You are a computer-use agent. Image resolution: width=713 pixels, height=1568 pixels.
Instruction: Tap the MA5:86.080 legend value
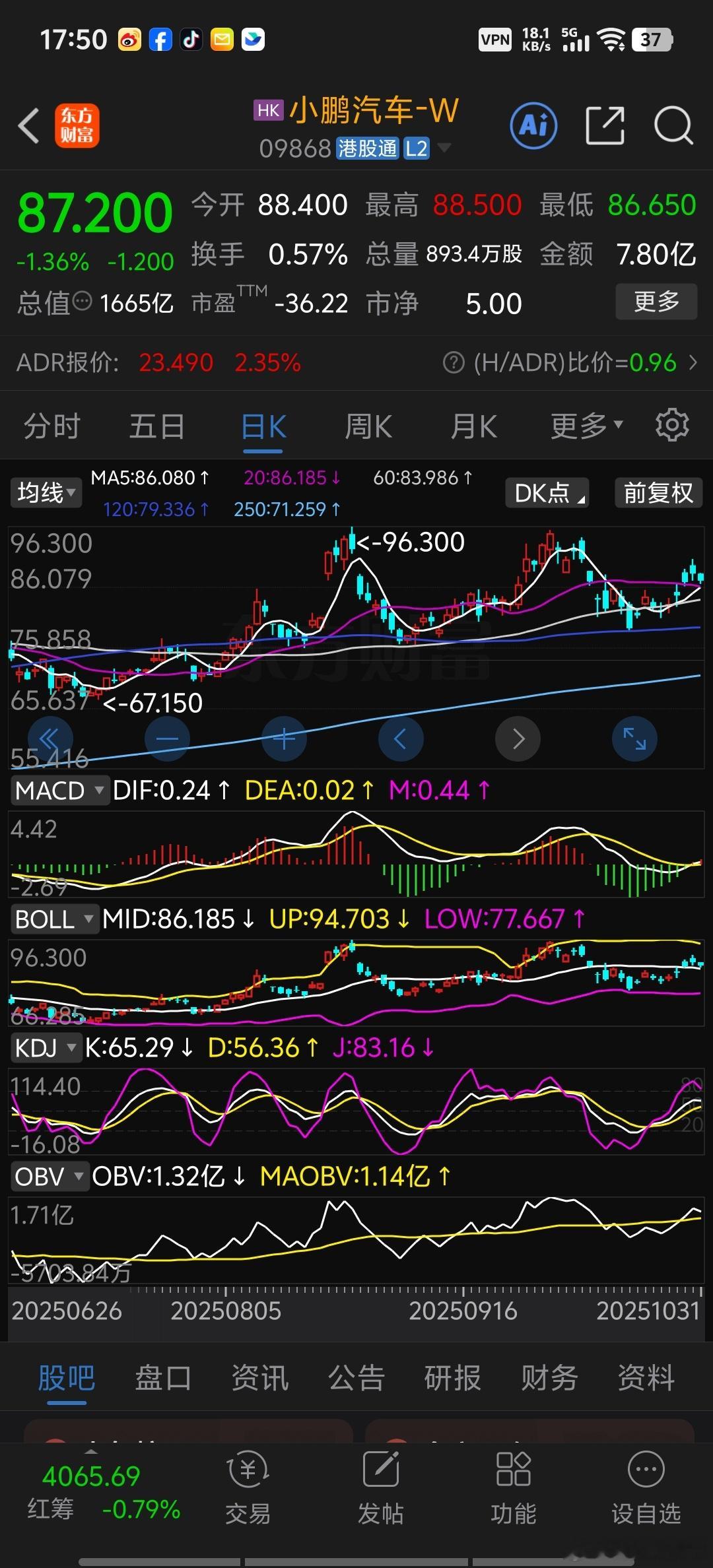pyautogui.click(x=150, y=478)
